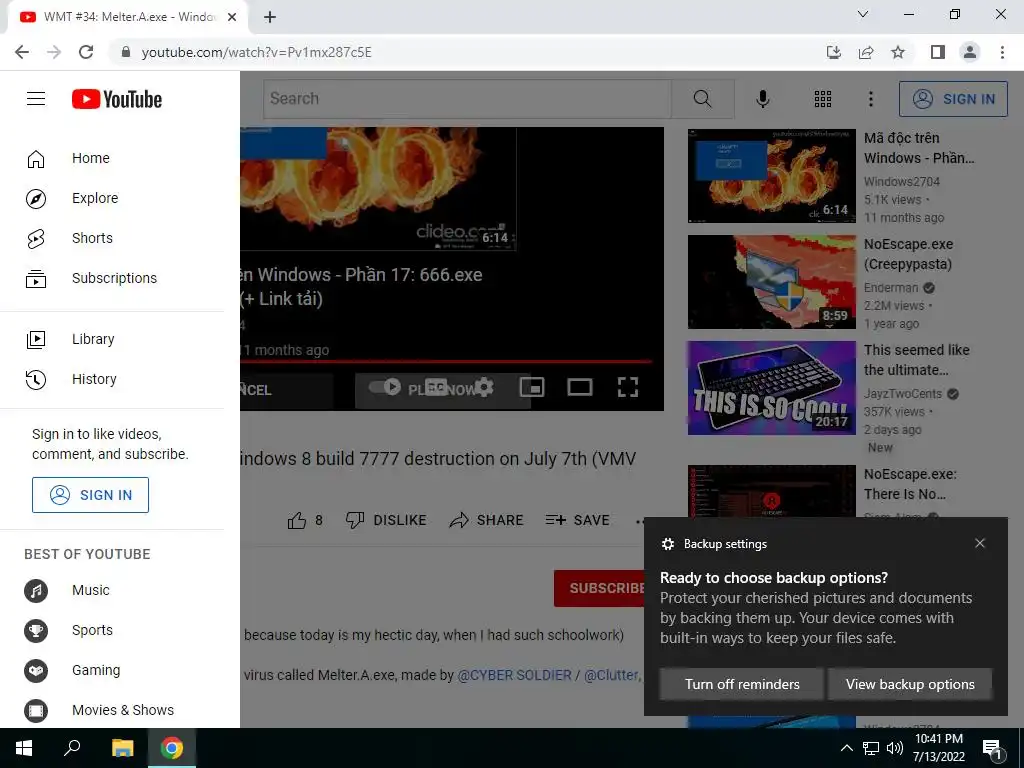The width and height of the screenshot is (1024, 768).
Task: Open player settings gear icon
Action: (483, 387)
